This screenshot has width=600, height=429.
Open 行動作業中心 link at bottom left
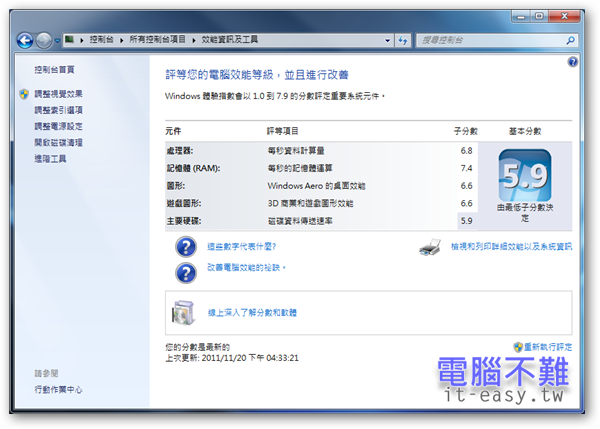(x=58, y=389)
